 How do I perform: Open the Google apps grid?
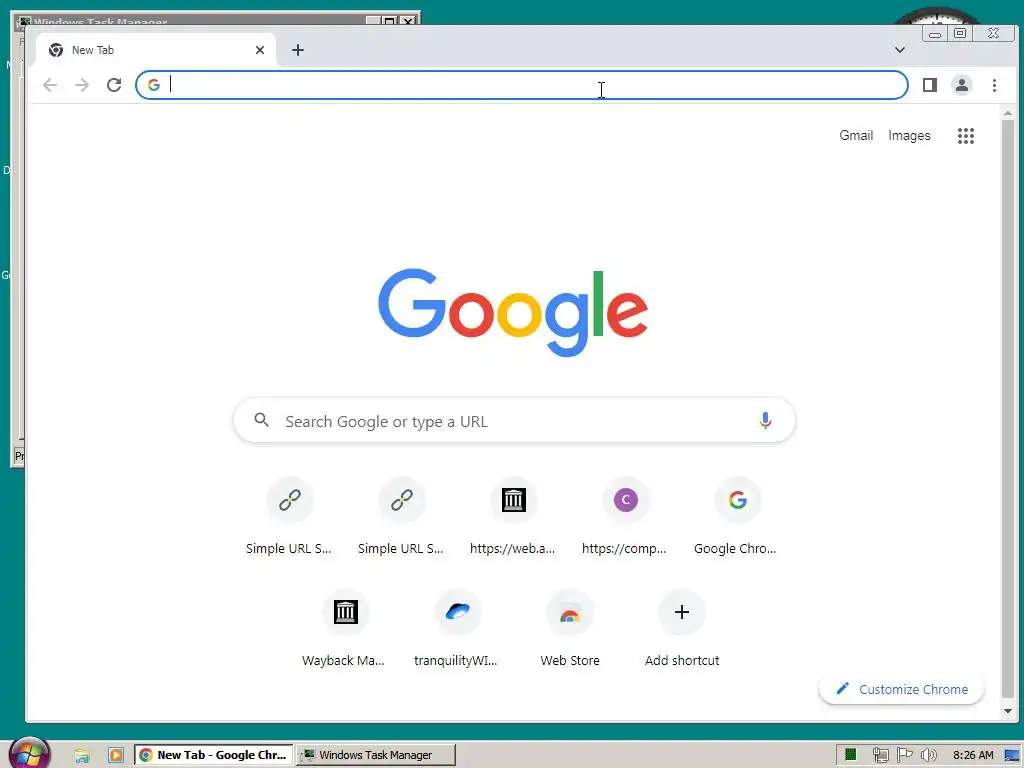966,135
